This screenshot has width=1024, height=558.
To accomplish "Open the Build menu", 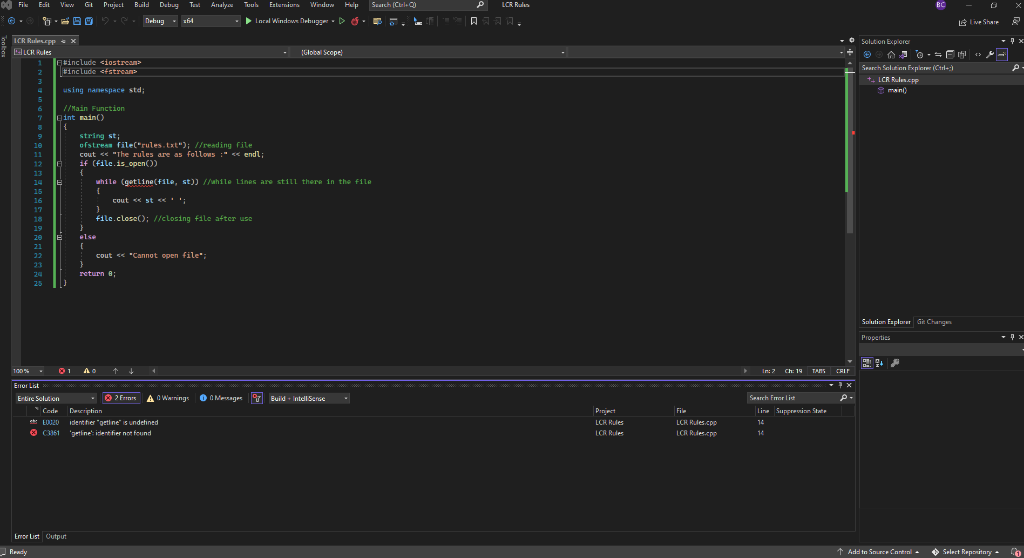I will (140, 5).
